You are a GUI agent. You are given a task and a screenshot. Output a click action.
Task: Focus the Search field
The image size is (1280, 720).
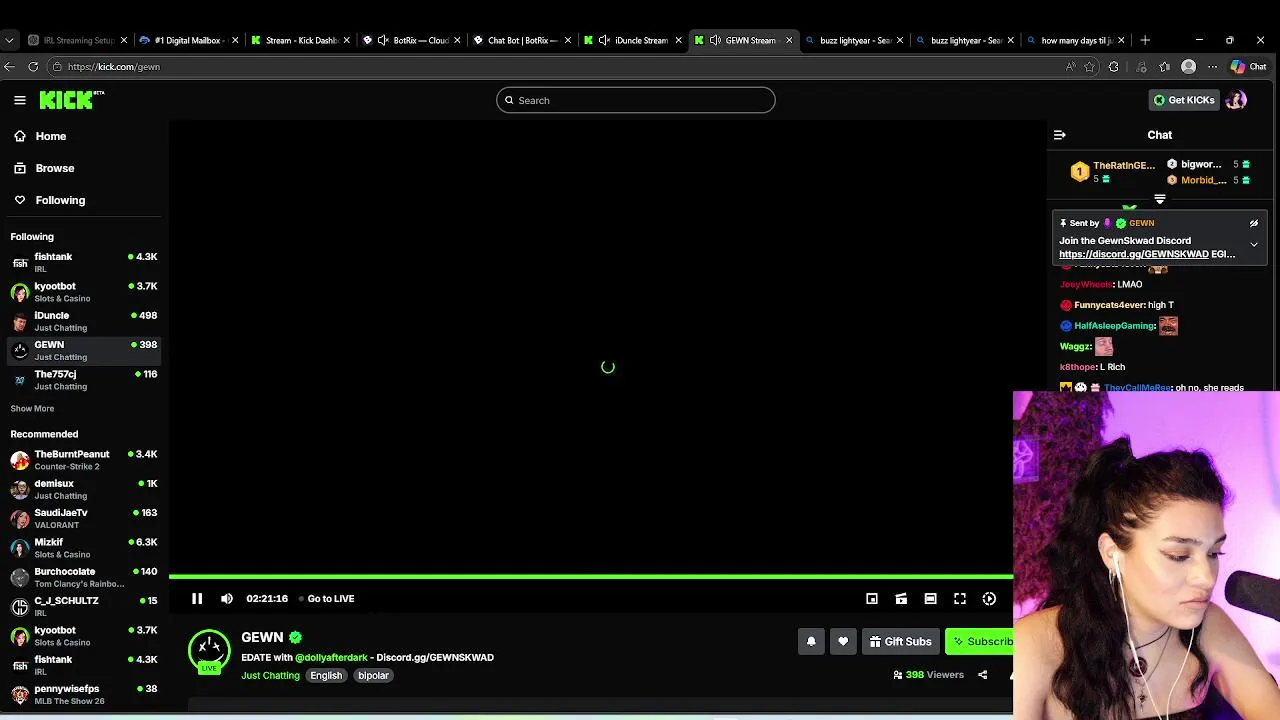(x=636, y=100)
